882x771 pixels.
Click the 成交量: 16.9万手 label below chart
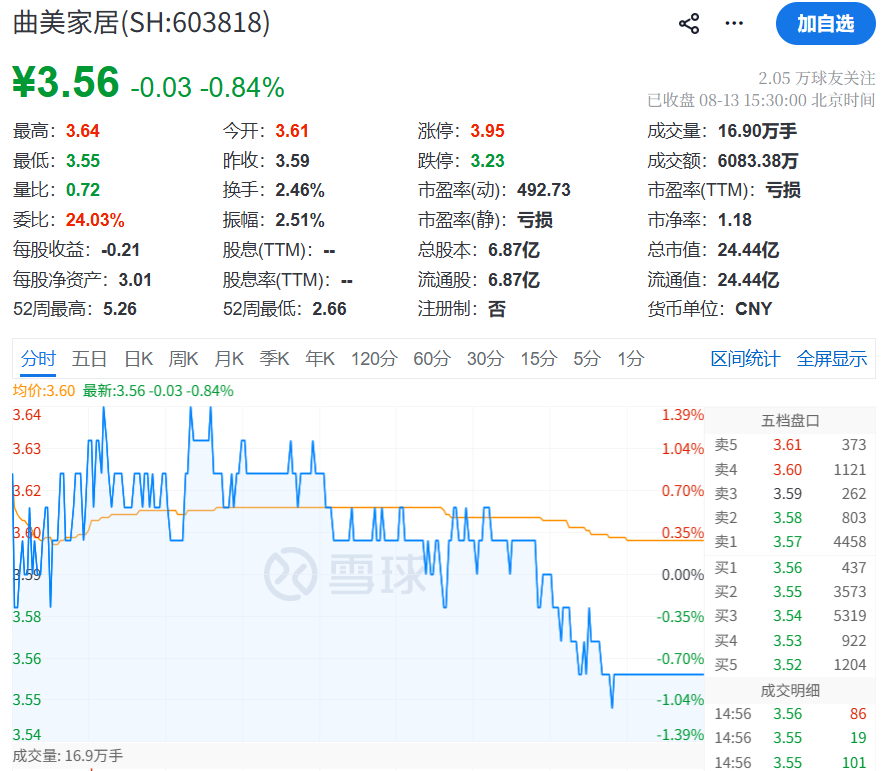(x=68, y=756)
